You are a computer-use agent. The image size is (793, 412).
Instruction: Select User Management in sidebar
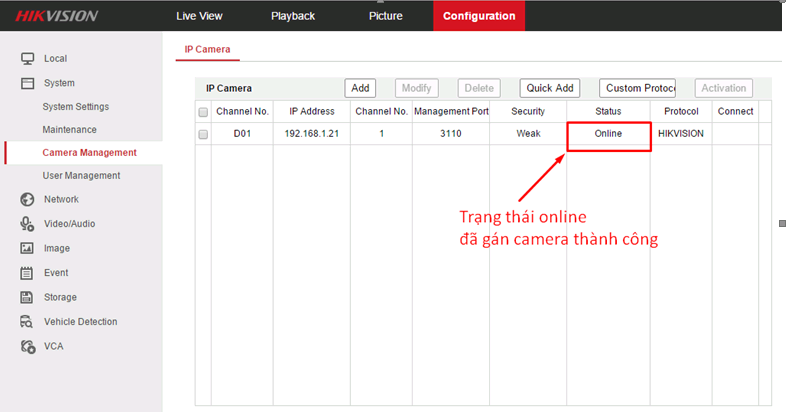point(81,176)
